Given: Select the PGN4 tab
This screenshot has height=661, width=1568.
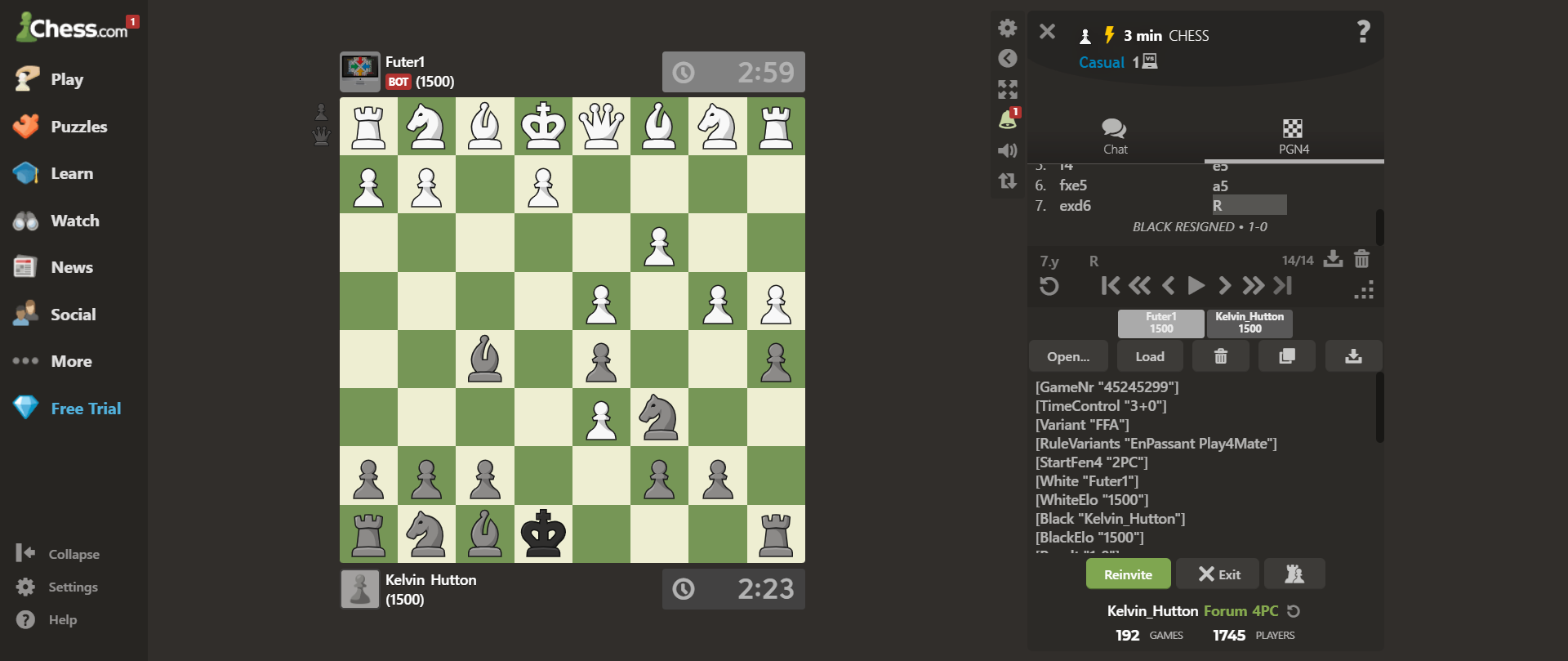Looking at the screenshot, I should [x=1294, y=136].
